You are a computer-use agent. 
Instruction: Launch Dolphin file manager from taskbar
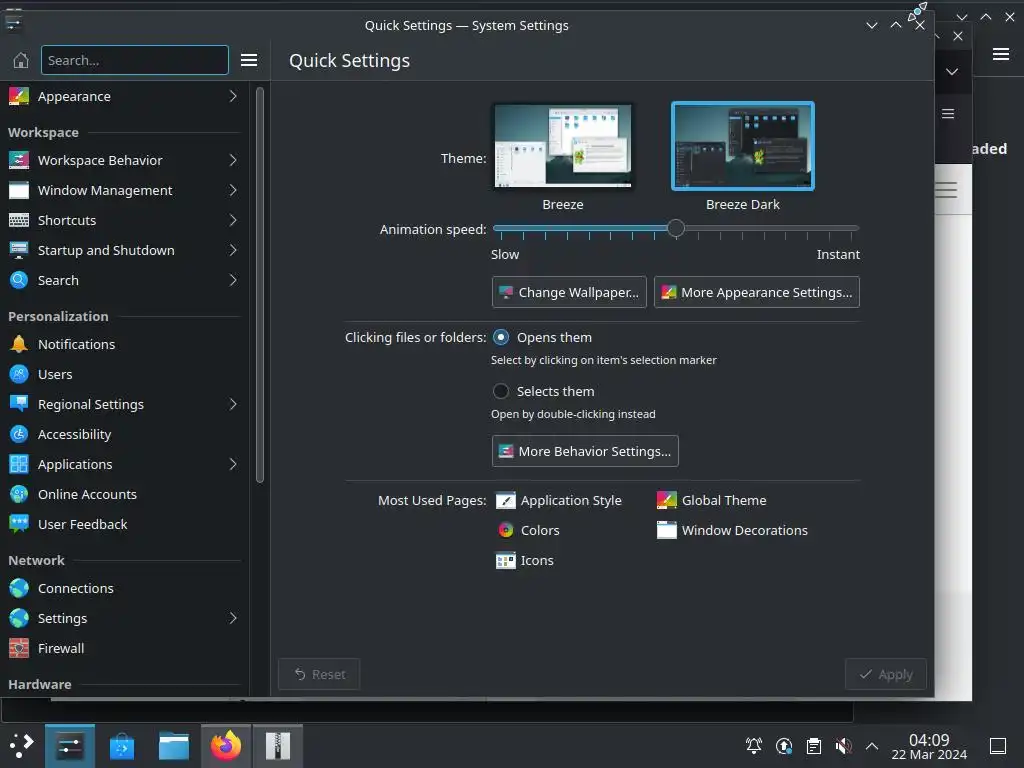coord(174,746)
